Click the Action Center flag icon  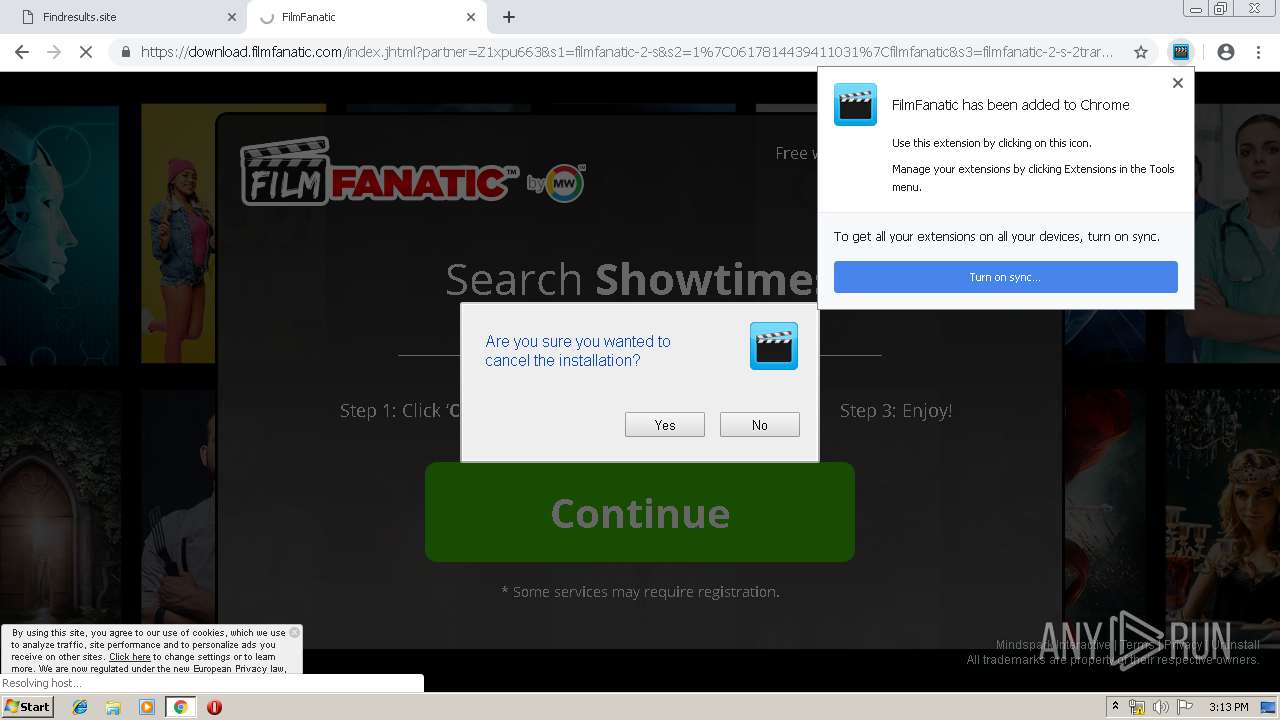tap(1185, 707)
